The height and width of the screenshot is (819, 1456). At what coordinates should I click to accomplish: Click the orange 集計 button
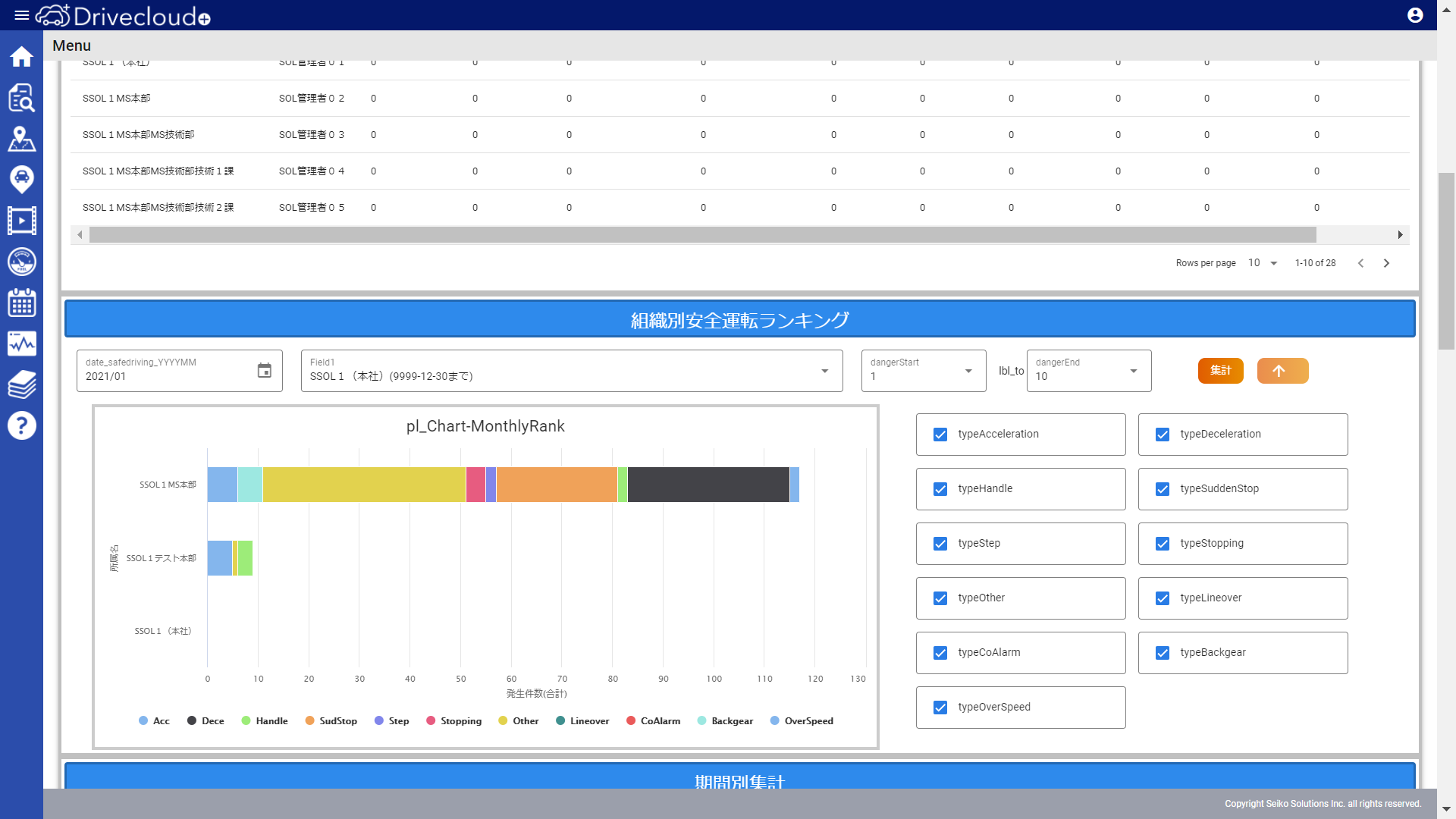coord(1221,371)
